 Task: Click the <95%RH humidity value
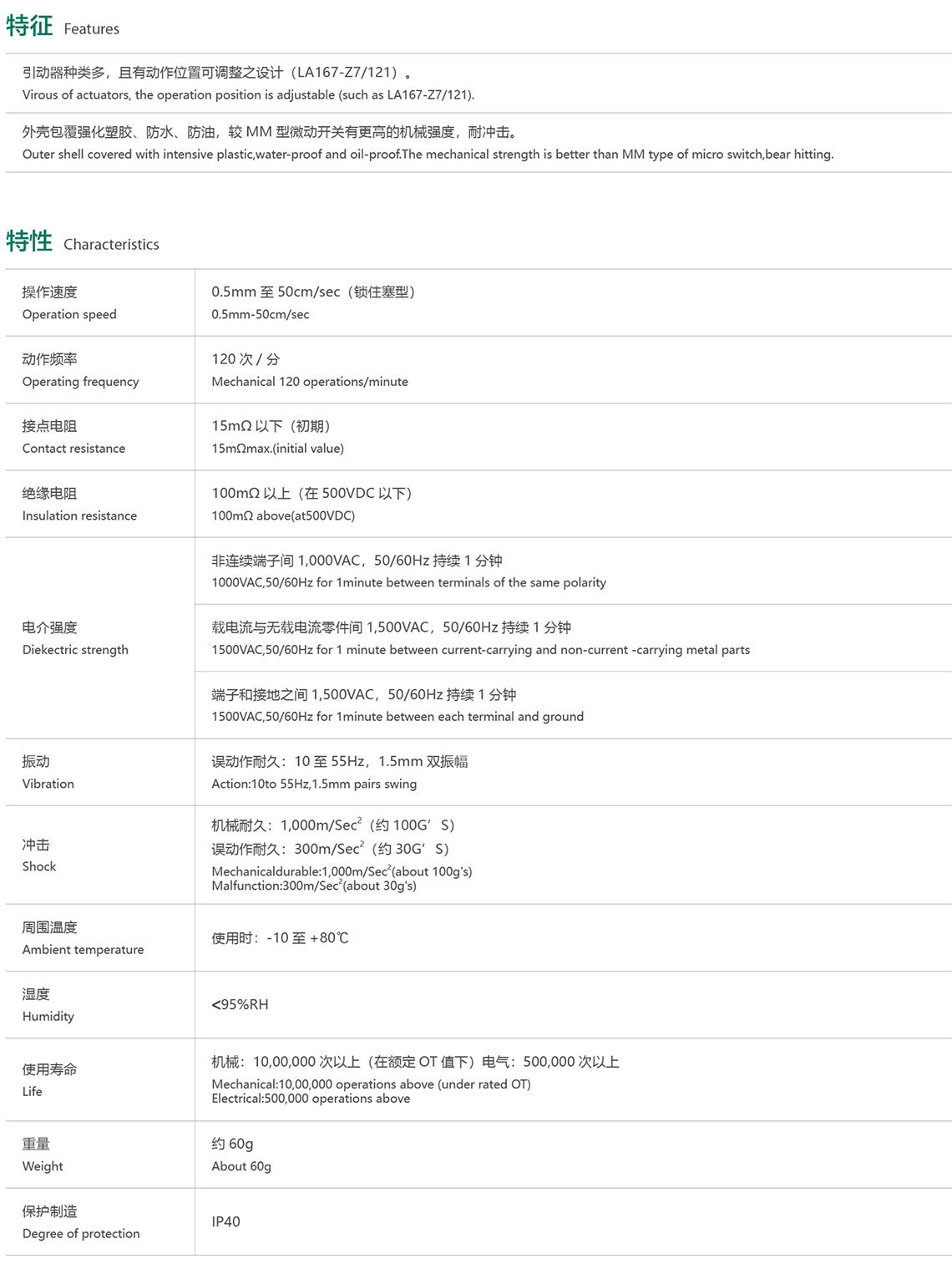pos(240,1004)
